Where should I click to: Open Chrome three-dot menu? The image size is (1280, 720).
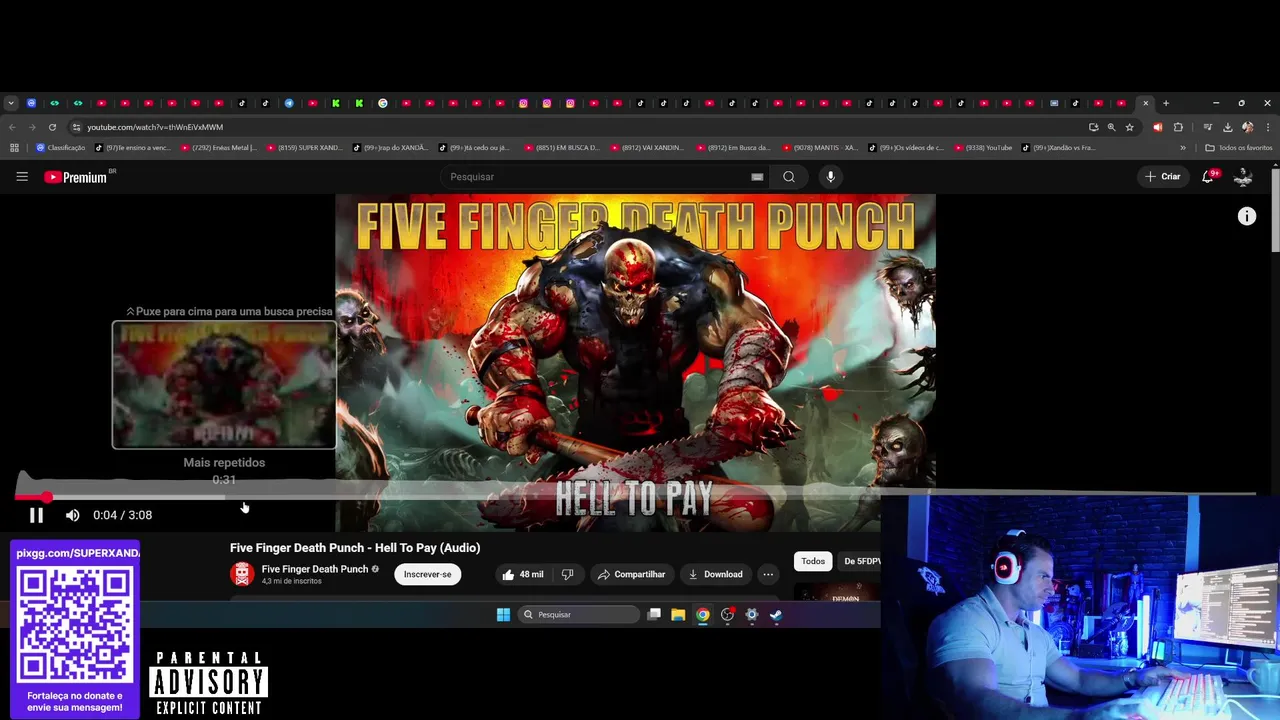tap(1268, 127)
